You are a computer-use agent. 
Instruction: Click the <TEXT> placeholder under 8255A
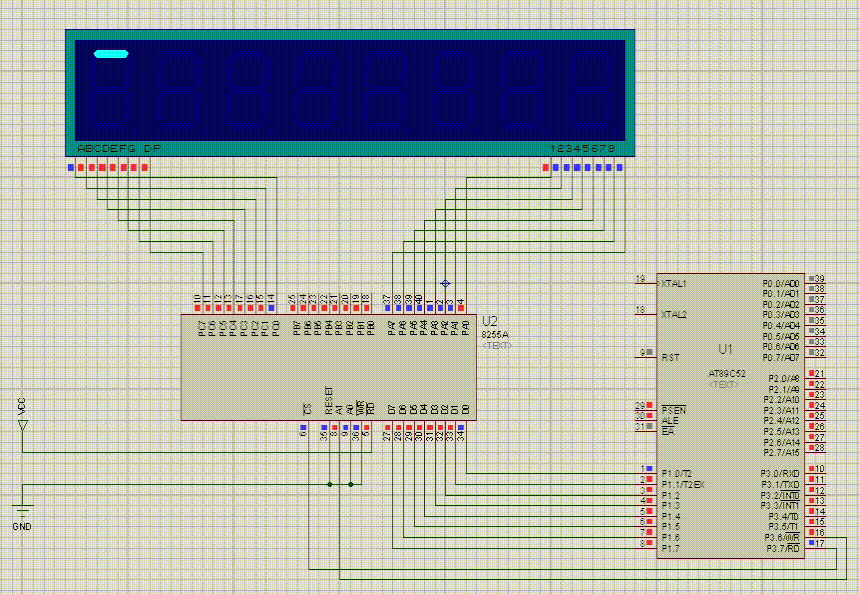497,346
